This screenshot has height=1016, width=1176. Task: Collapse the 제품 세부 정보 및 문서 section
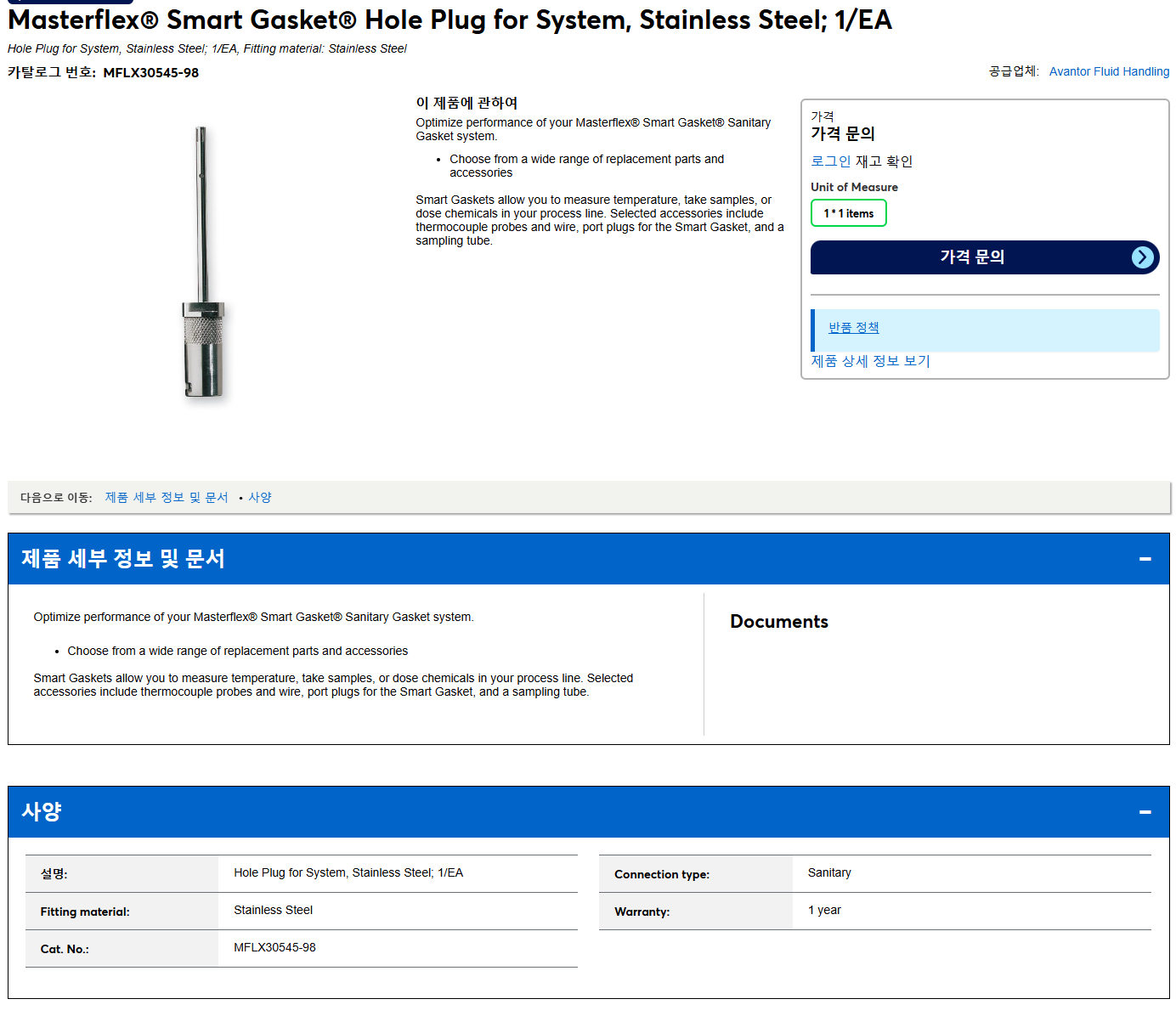coord(1145,559)
